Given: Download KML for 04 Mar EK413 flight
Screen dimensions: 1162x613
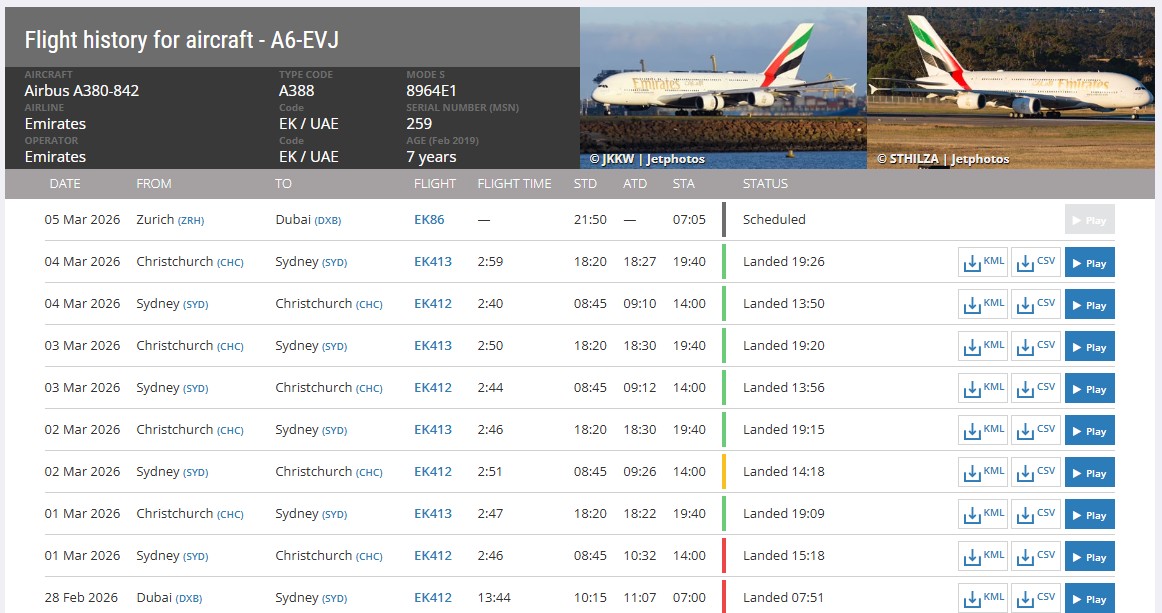Looking at the screenshot, I should click(x=983, y=262).
